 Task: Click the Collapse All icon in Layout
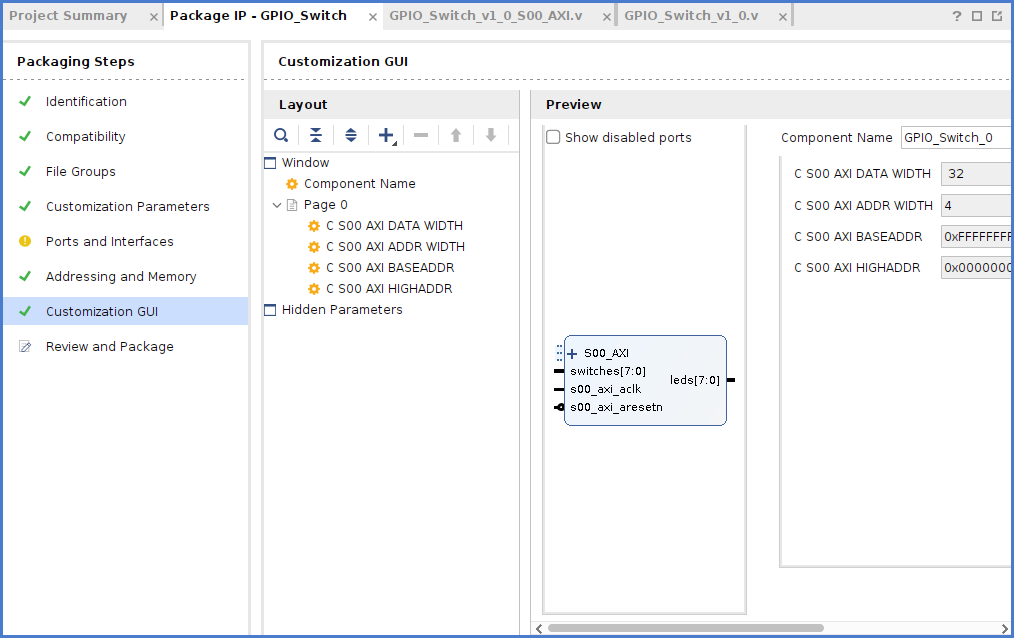click(316, 135)
